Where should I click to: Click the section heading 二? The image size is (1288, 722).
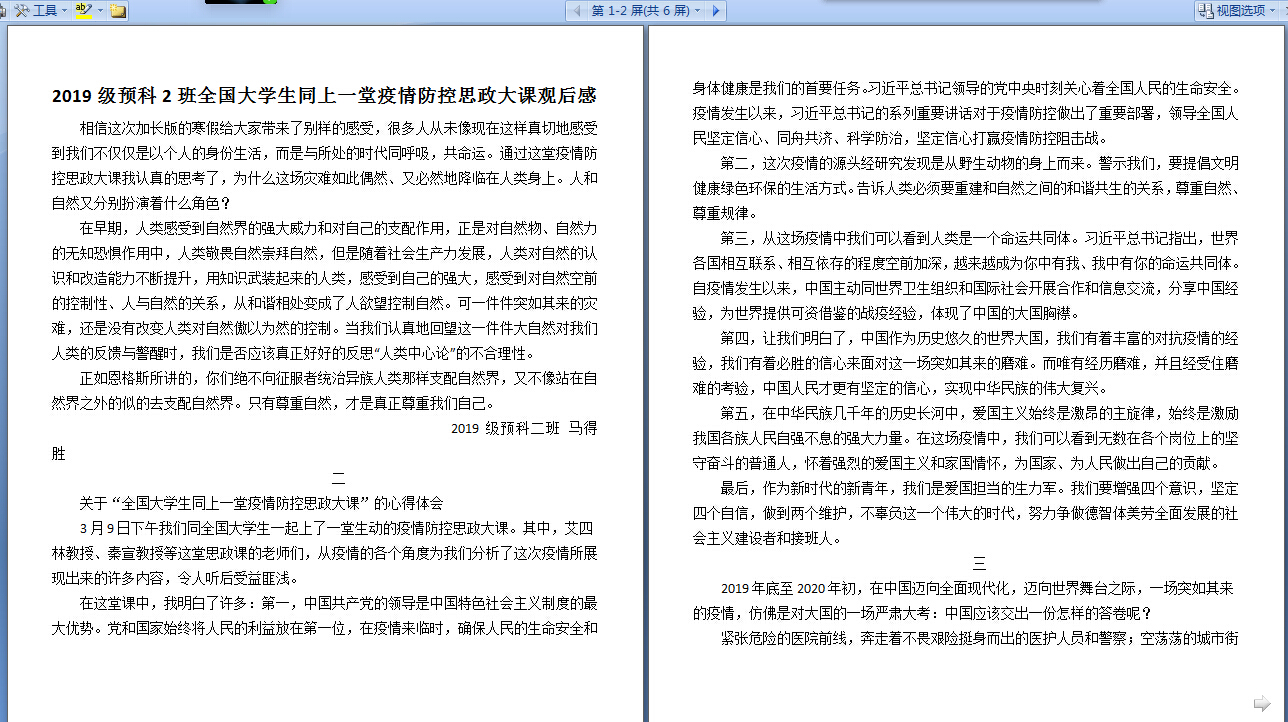click(x=338, y=478)
